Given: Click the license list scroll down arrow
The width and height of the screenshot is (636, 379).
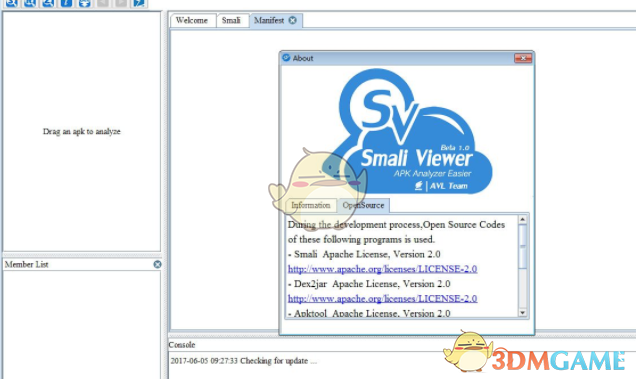Looking at the screenshot, I should (522, 312).
